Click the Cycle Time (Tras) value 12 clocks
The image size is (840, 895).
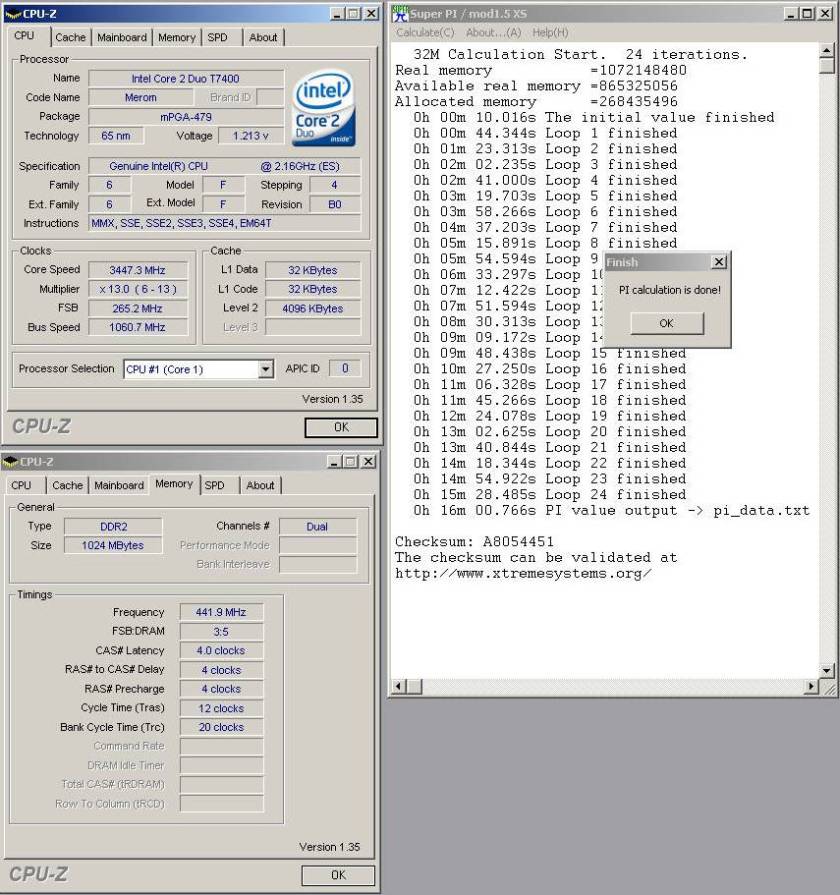pos(221,708)
